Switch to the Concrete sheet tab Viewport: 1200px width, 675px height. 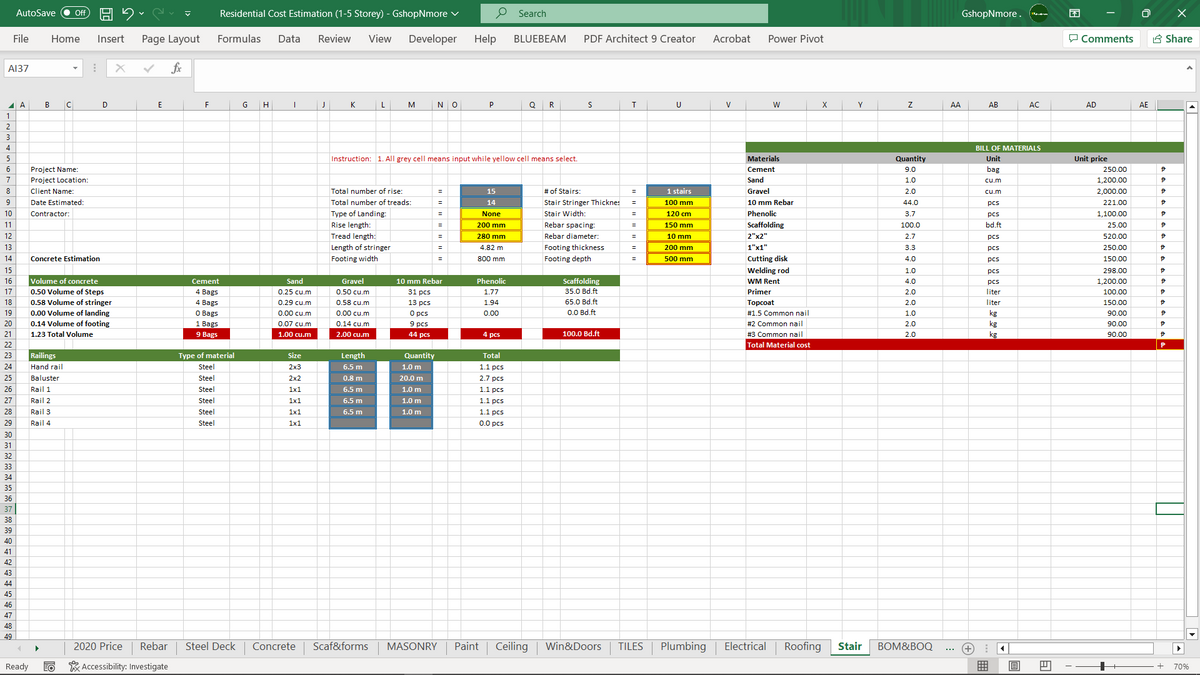pos(274,647)
